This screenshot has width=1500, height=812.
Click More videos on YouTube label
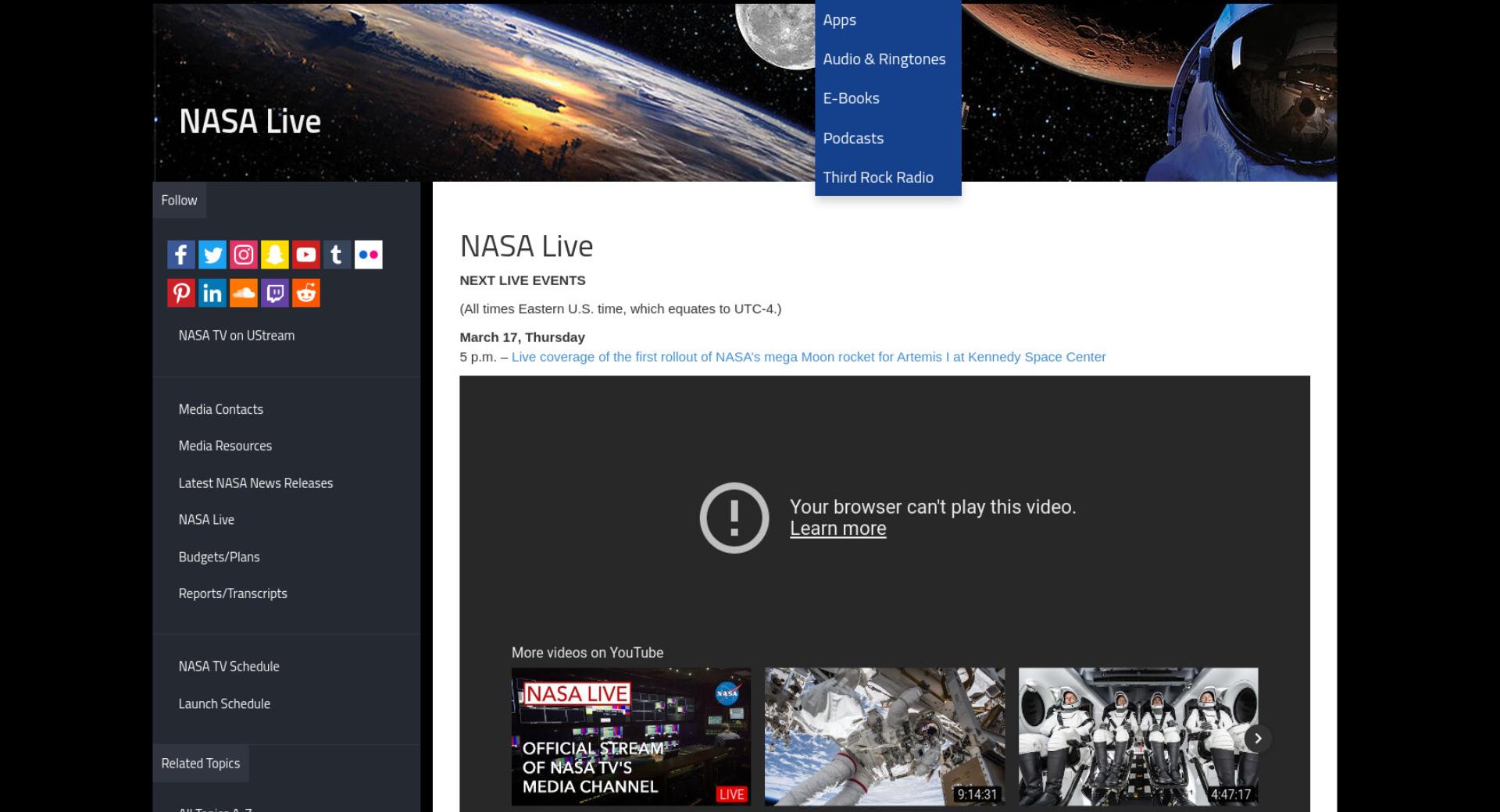pyautogui.click(x=587, y=653)
